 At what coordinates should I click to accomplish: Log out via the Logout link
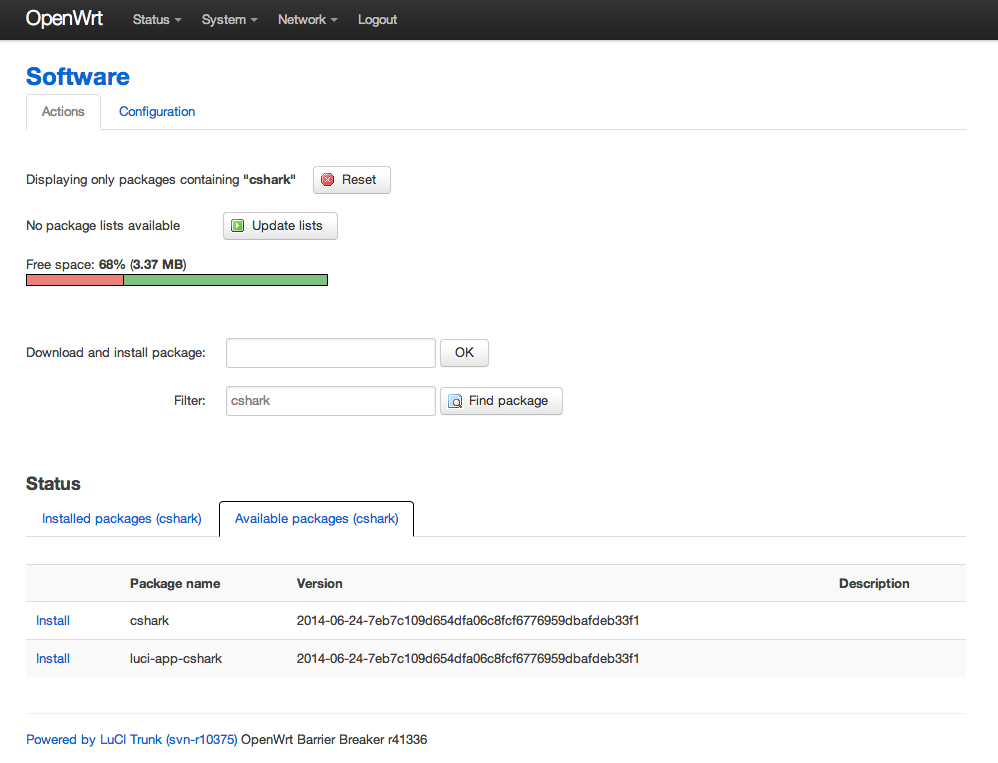(377, 20)
